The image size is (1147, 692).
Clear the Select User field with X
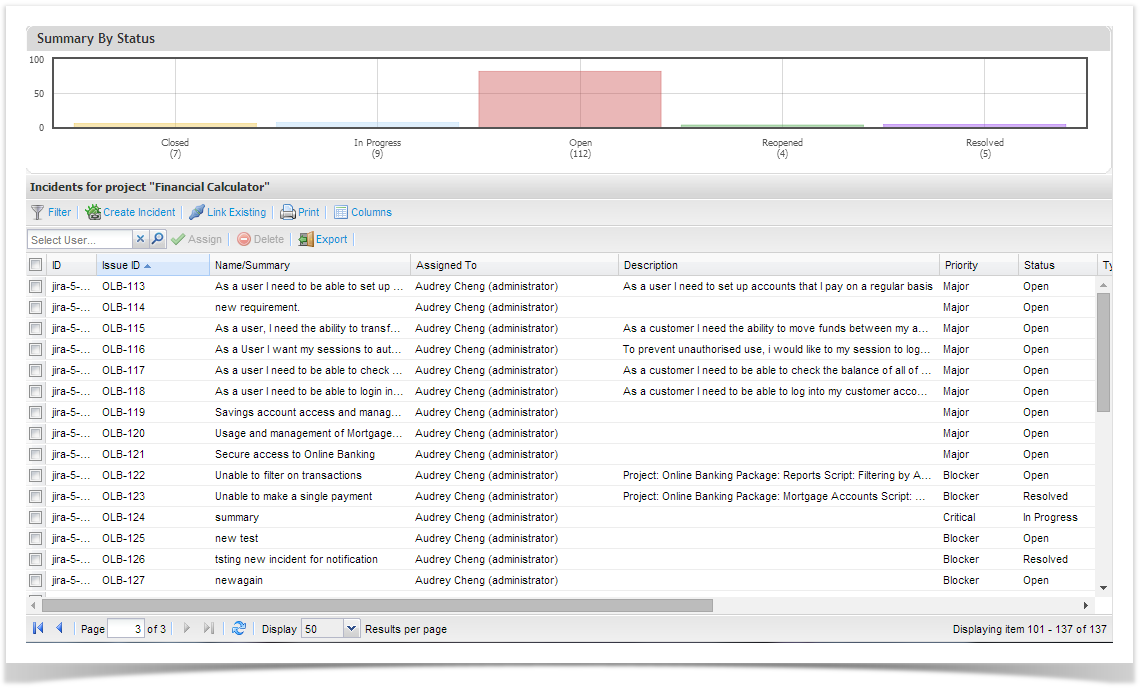pyautogui.click(x=140, y=239)
